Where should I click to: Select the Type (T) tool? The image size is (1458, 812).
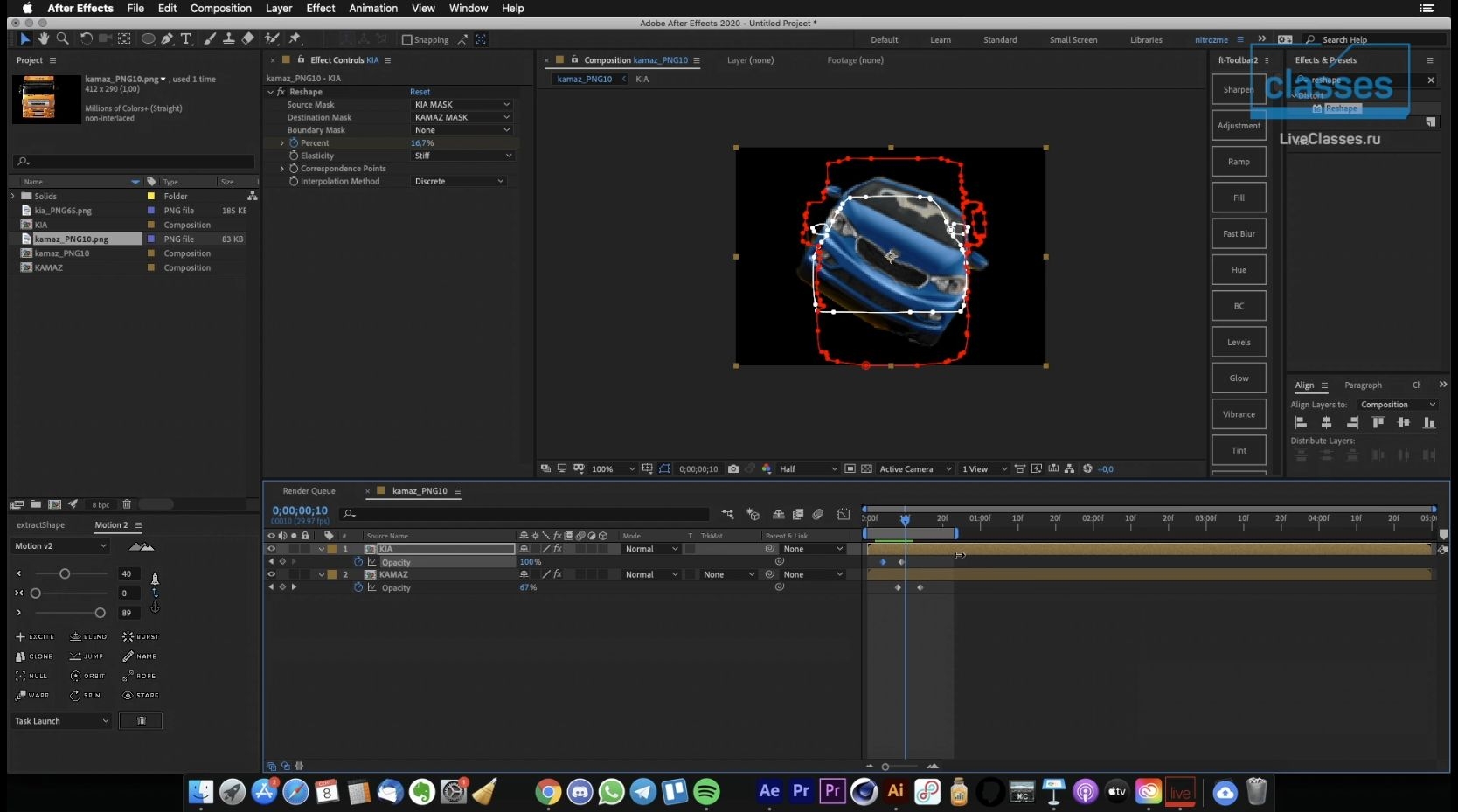[x=186, y=38]
